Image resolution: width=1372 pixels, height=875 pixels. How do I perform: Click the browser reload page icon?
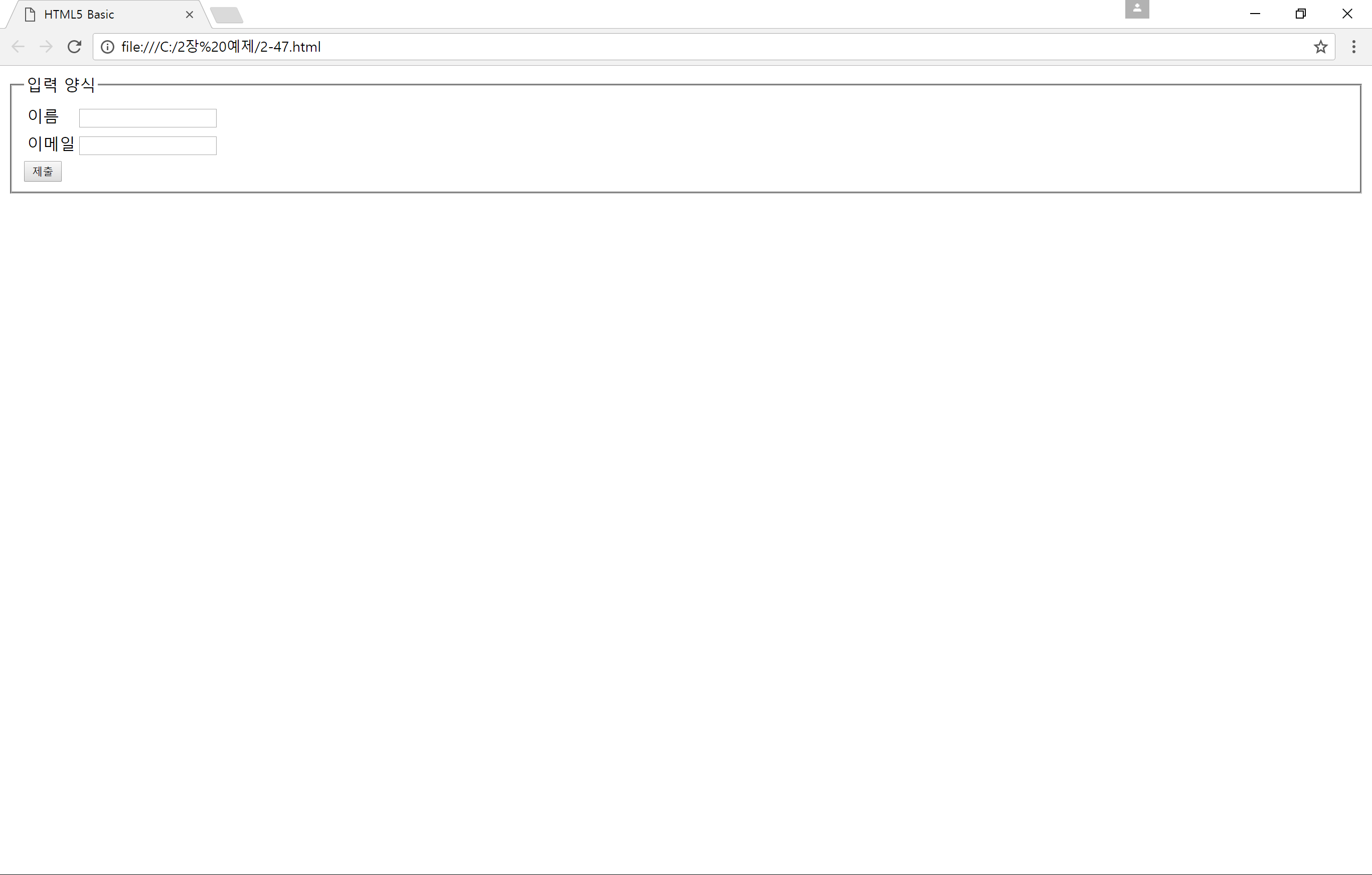tap(74, 47)
